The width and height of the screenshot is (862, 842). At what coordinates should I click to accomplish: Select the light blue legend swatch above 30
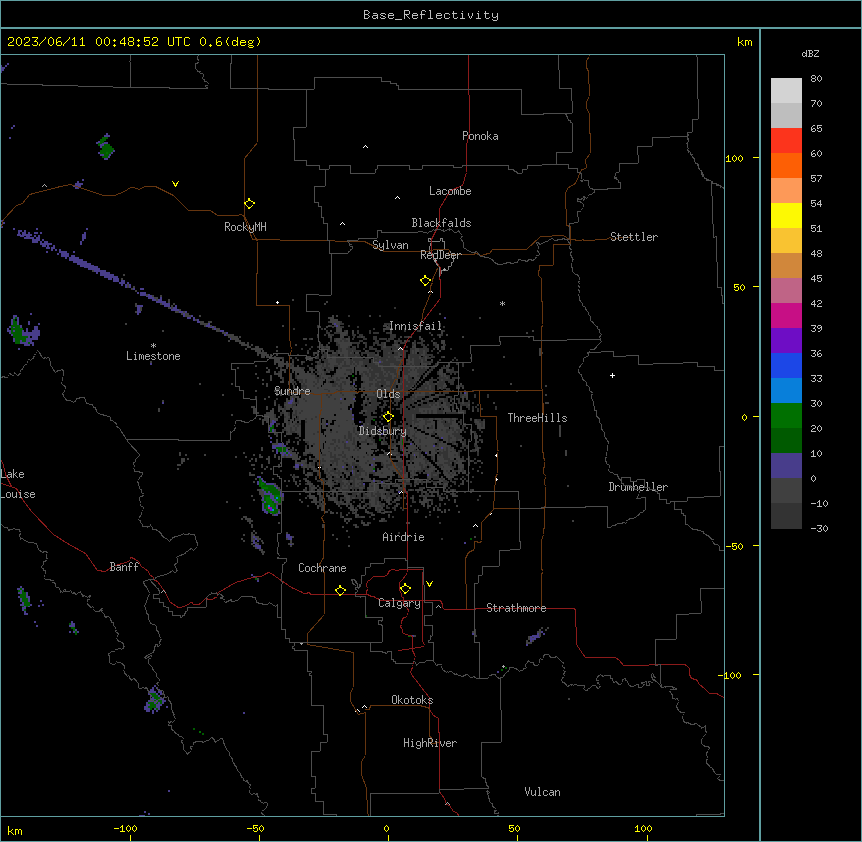(786, 391)
